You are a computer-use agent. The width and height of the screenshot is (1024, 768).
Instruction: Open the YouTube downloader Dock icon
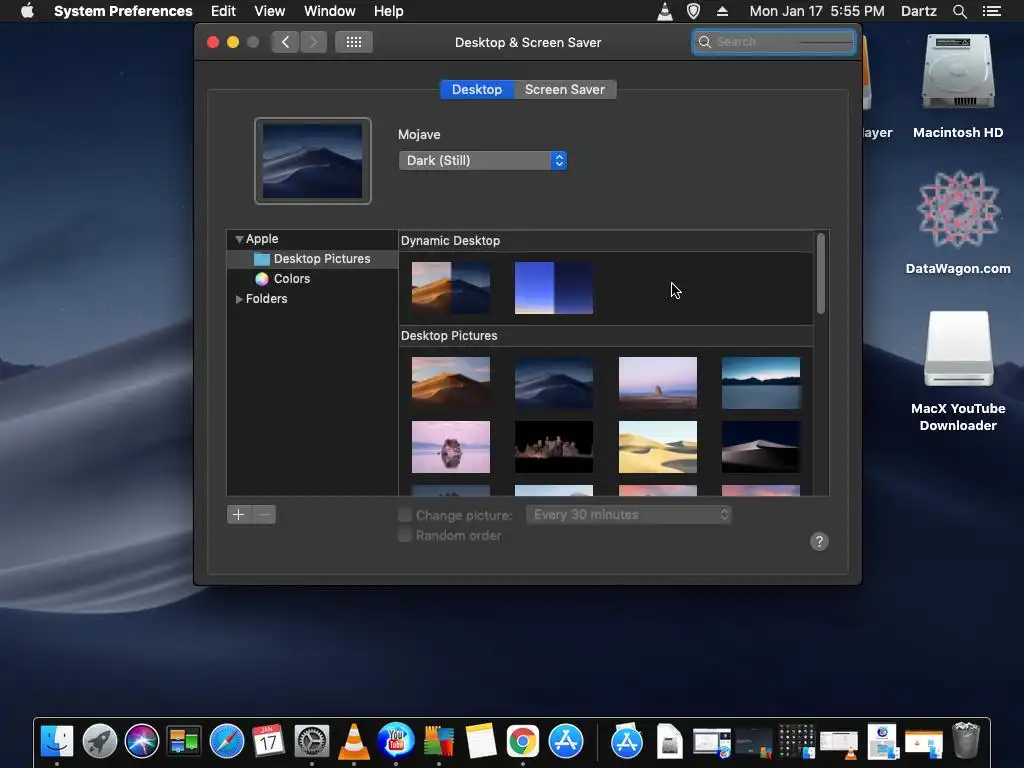click(x=396, y=741)
